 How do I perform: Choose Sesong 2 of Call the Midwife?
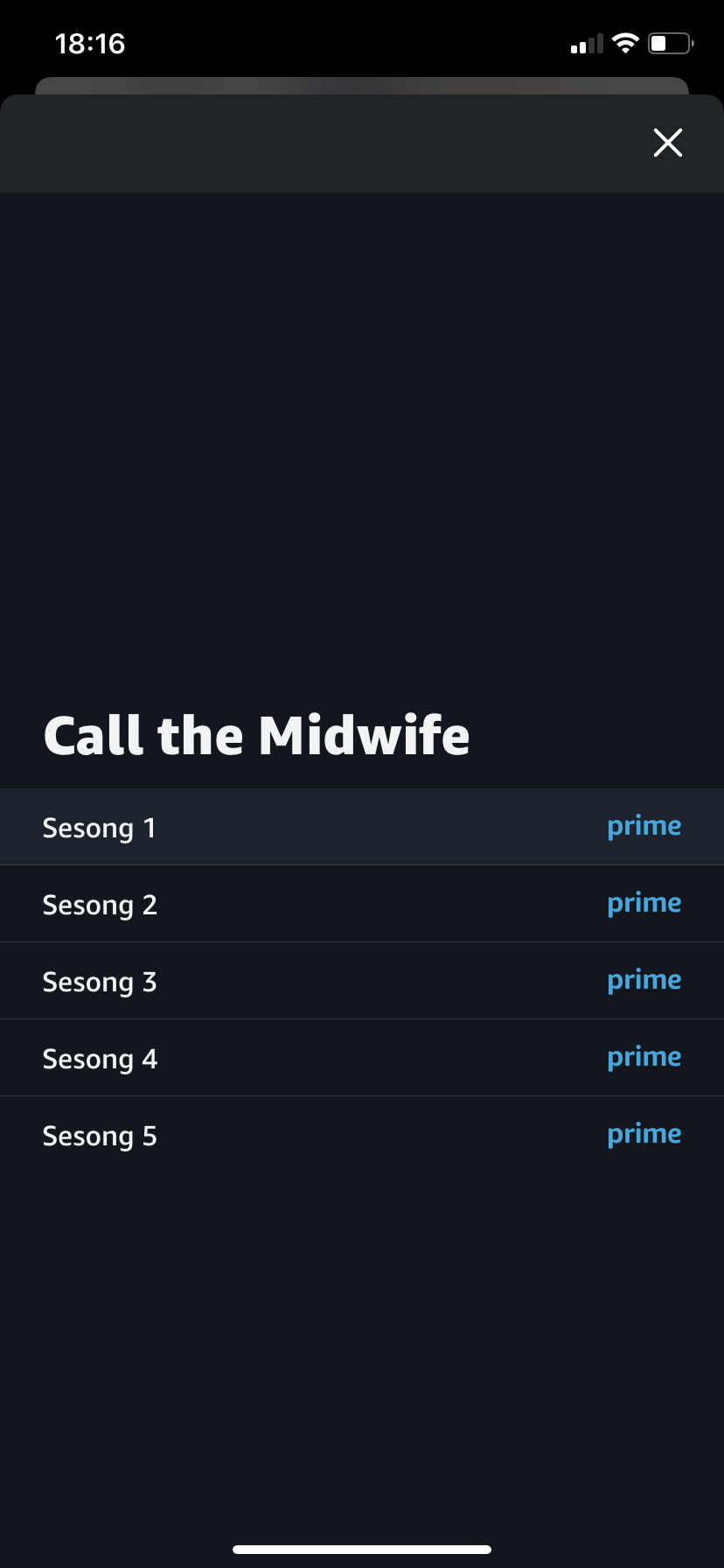click(362, 904)
